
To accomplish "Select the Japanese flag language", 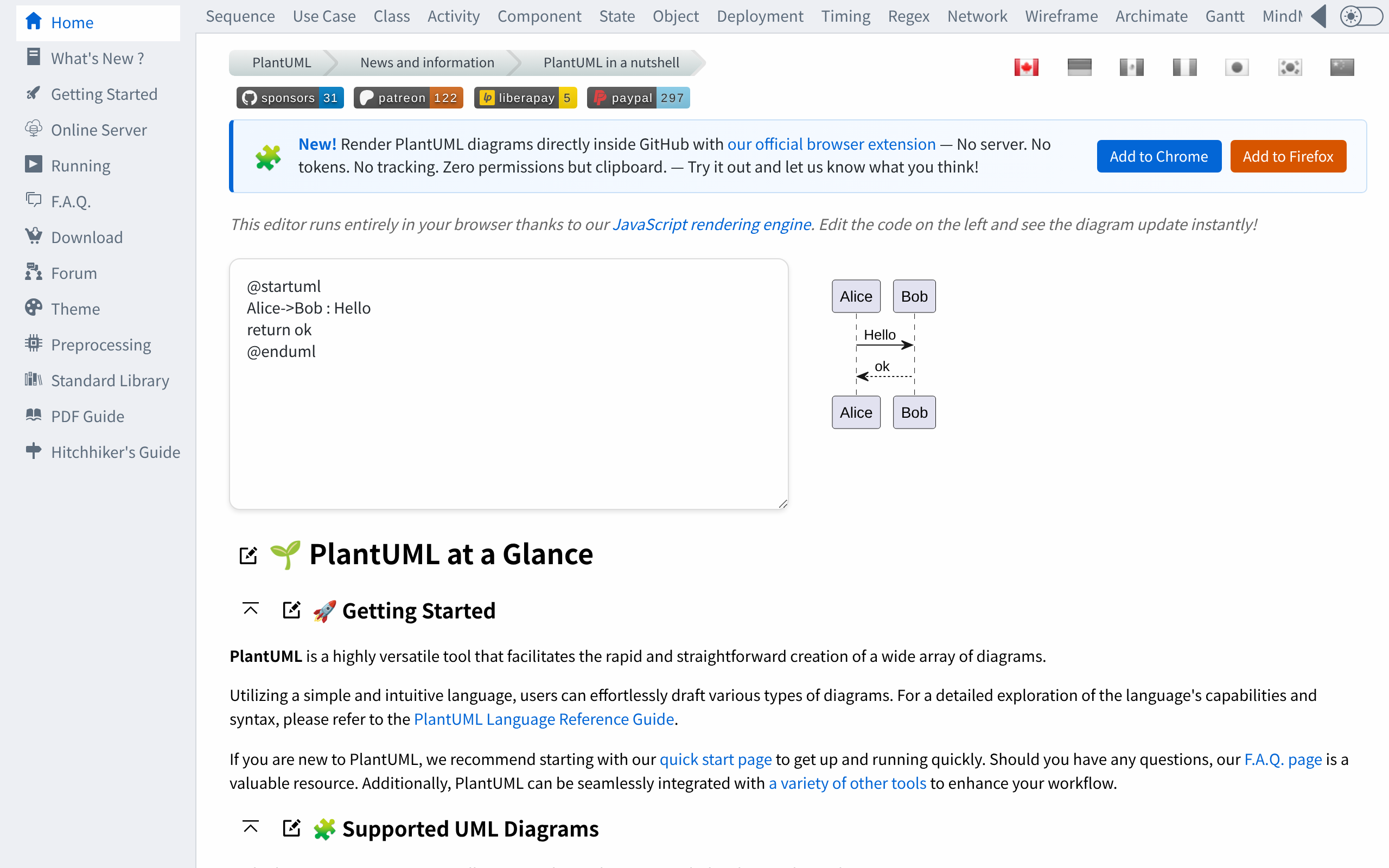I will tap(1237, 67).
